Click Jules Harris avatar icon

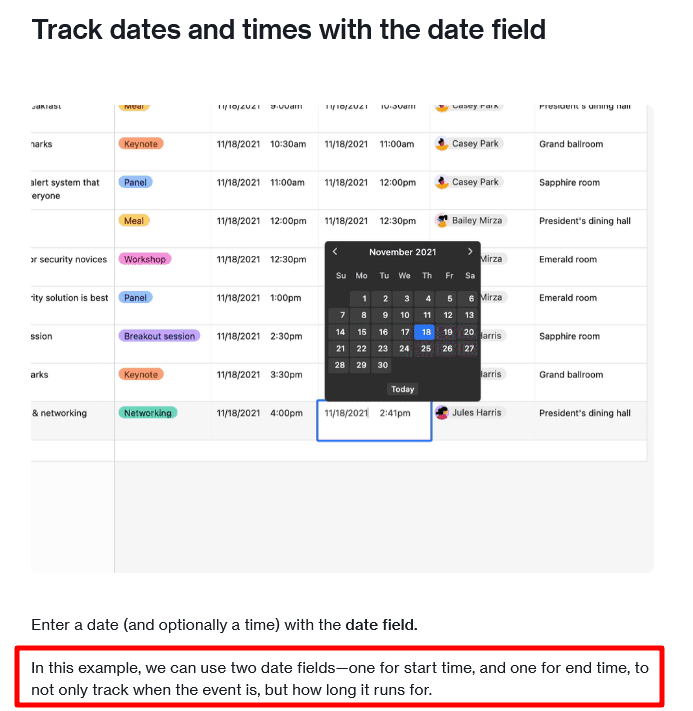point(442,413)
